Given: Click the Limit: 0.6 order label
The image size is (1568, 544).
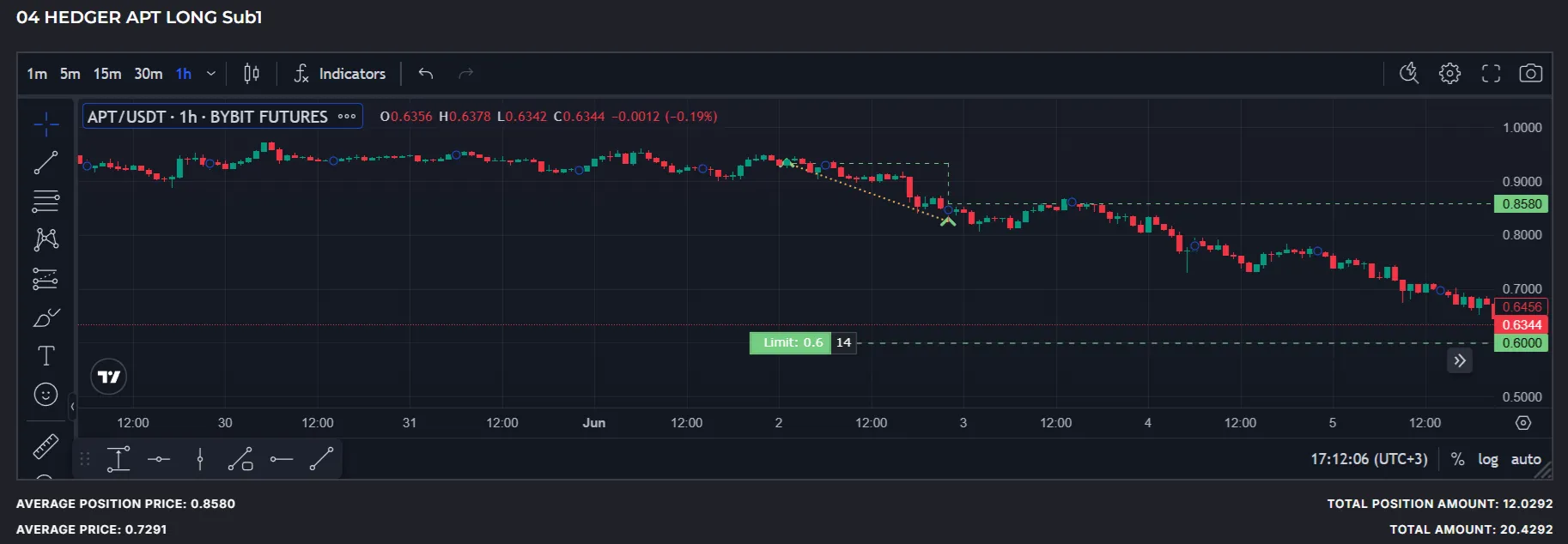Looking at the screenshot, I should 791,343.
